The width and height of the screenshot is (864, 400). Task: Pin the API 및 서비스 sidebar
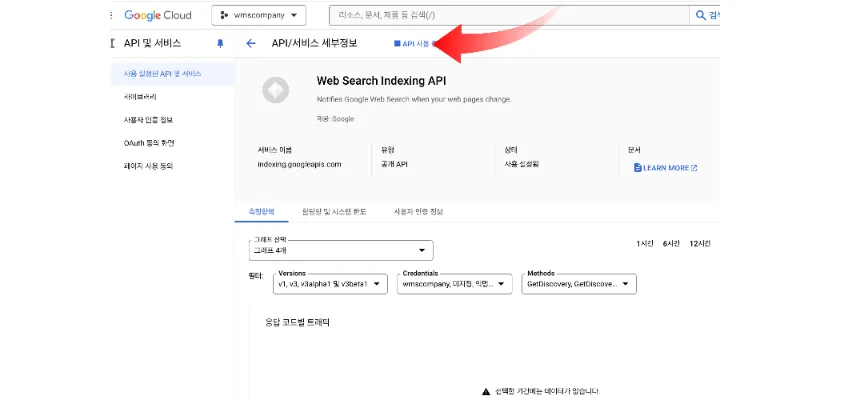[220, 44]
